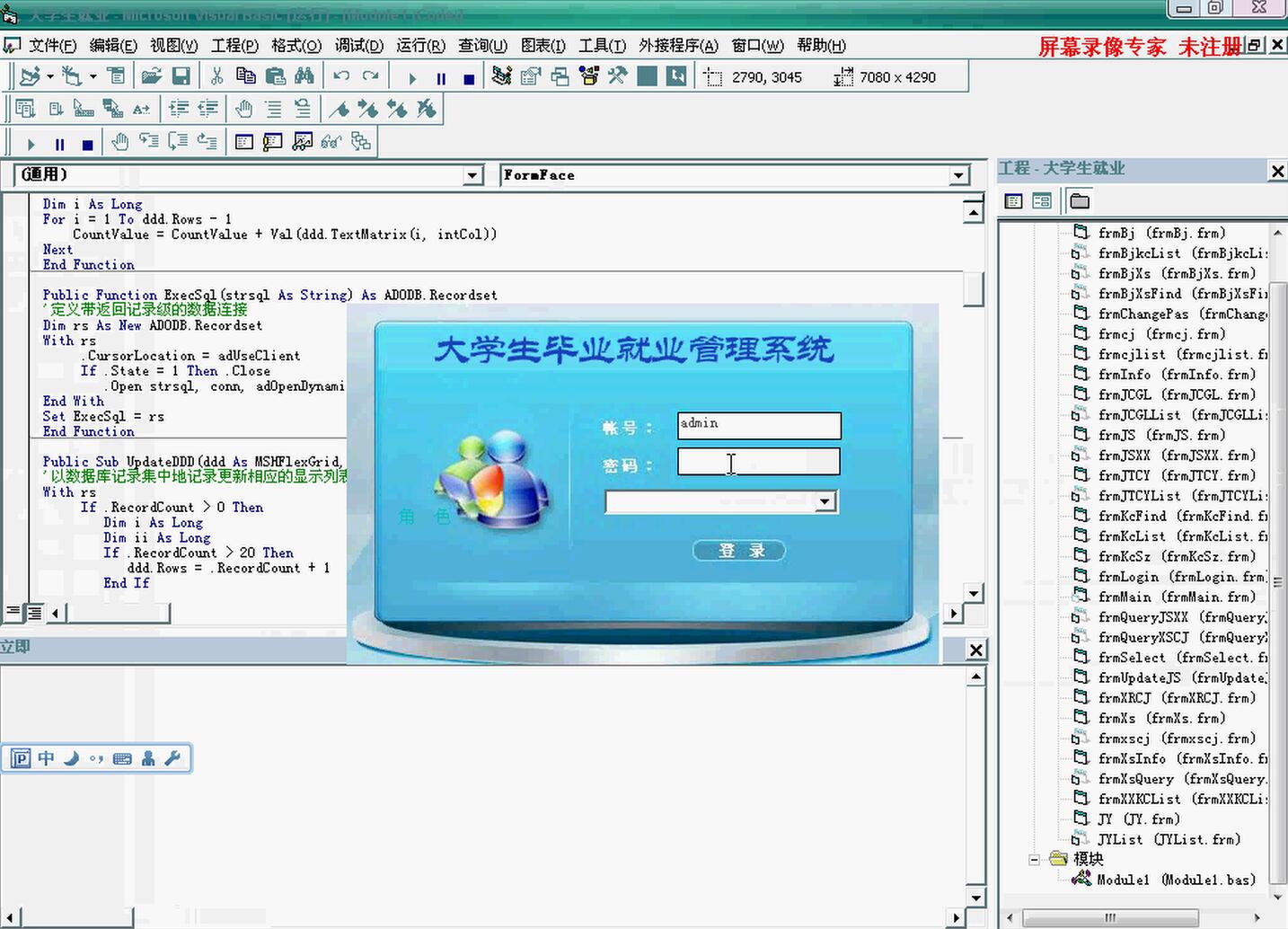Click View Code in project panel
The width and height of the screenshot is (1288, 929).
coord(1013,201)
